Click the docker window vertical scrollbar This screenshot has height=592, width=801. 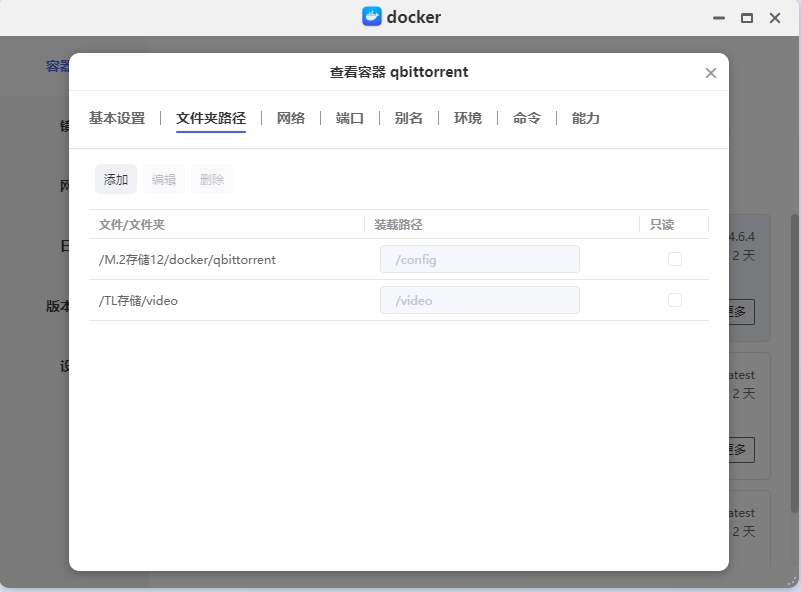click(794, 363)
